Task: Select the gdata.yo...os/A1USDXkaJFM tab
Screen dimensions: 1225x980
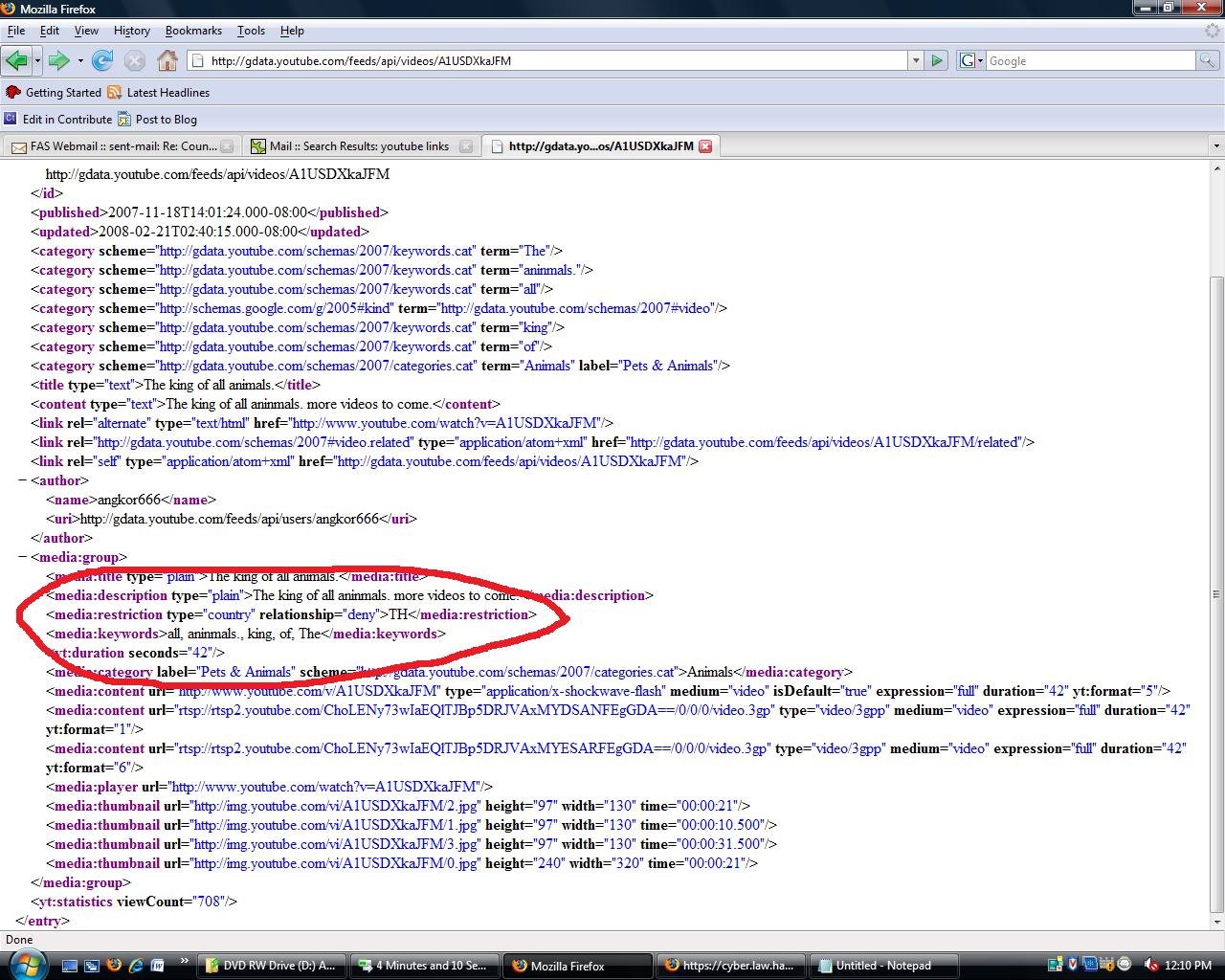Action: 601,146
